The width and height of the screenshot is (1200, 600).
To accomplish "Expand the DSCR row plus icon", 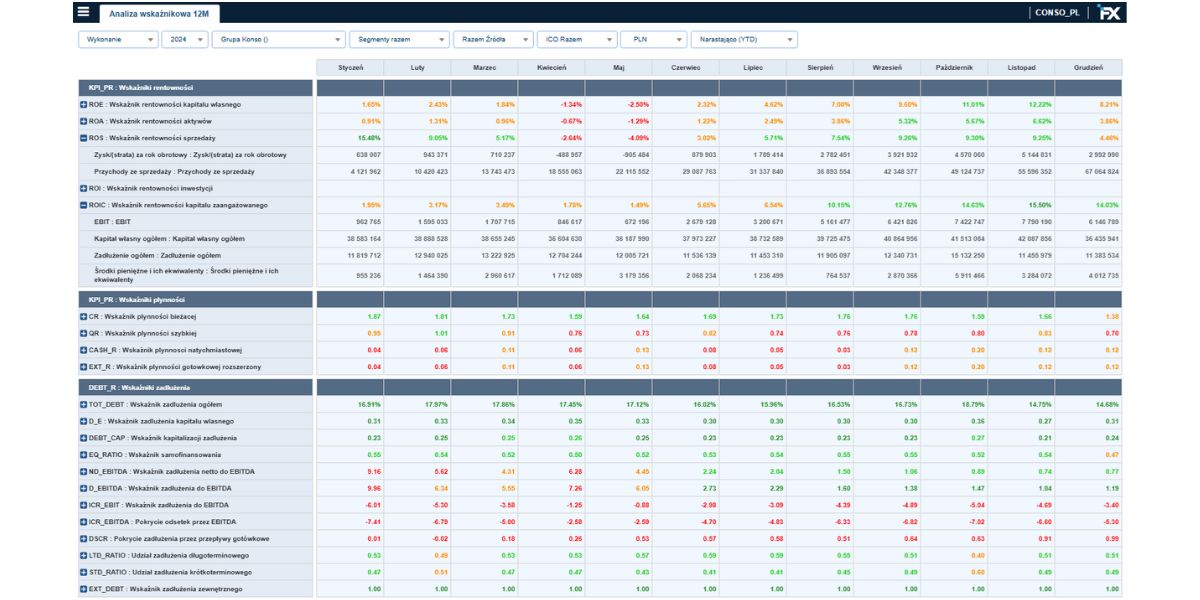I will [84, 538].
